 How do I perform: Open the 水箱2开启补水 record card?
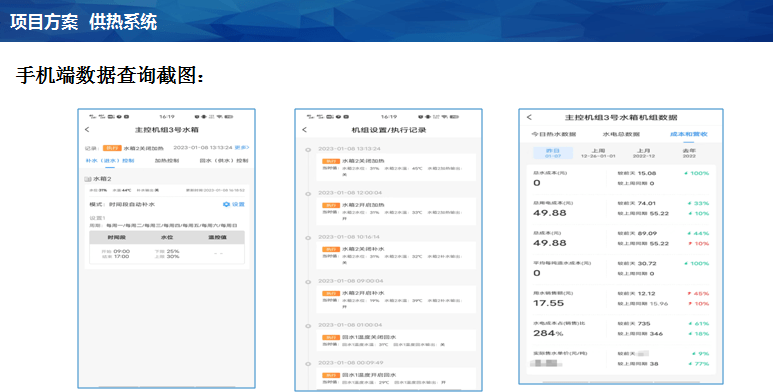point(397,299)
